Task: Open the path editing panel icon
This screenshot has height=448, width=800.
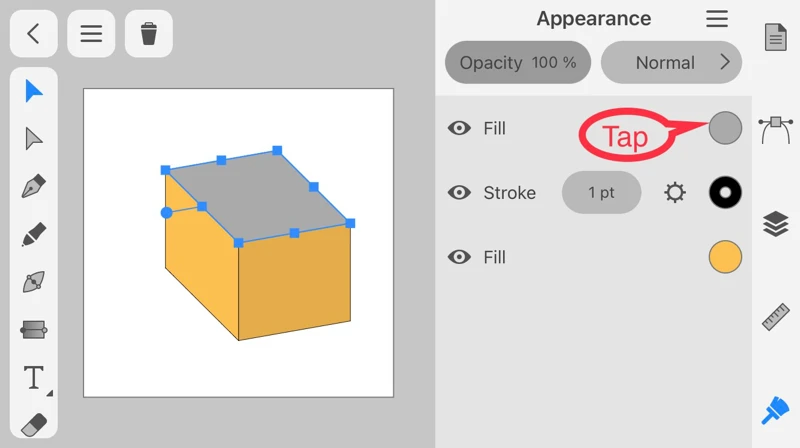Action: tap(776, 129)
